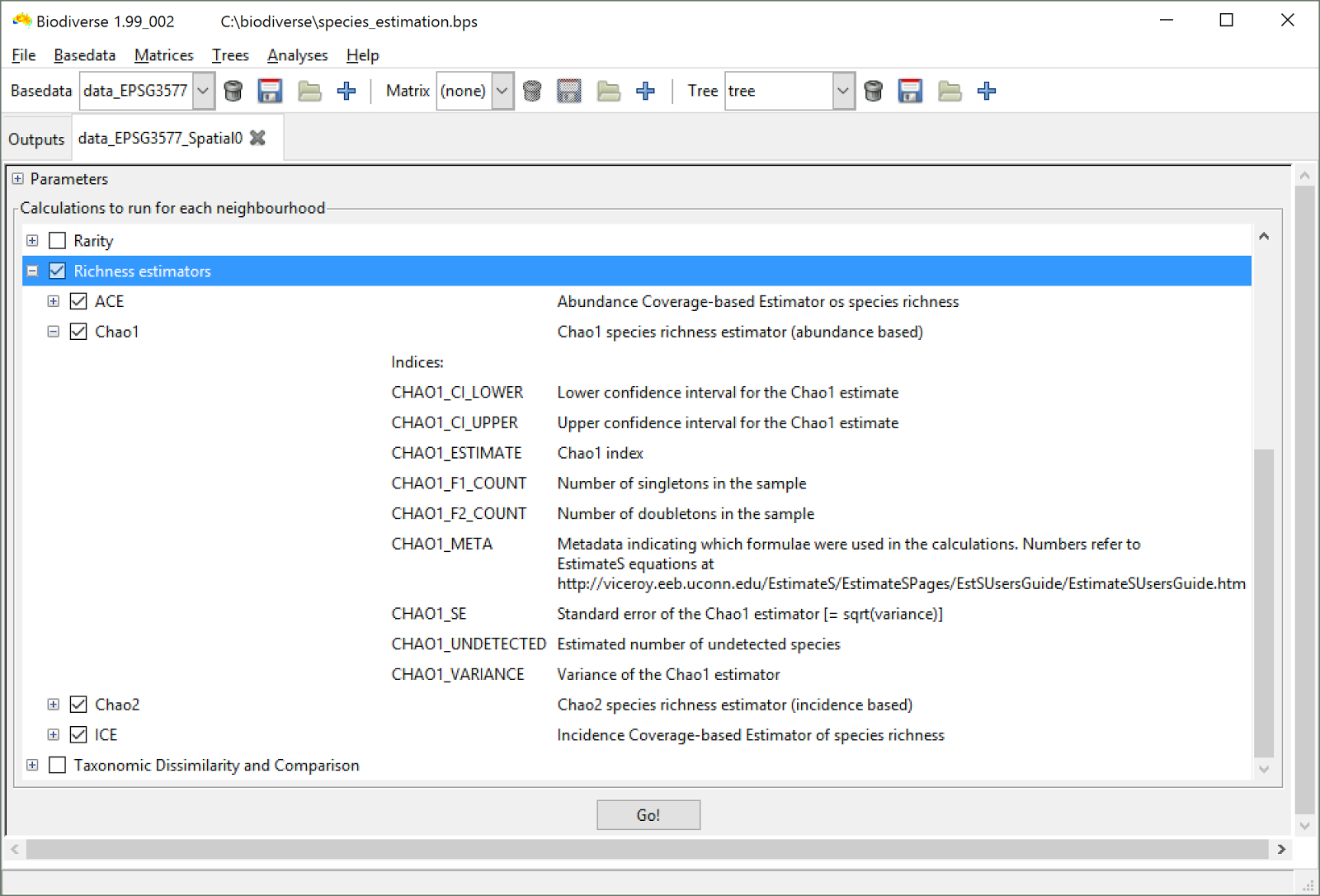Viewport: 1320px width, 896px height.
Task: Uncheck the ICE estimator
Action: coord(78,734)
